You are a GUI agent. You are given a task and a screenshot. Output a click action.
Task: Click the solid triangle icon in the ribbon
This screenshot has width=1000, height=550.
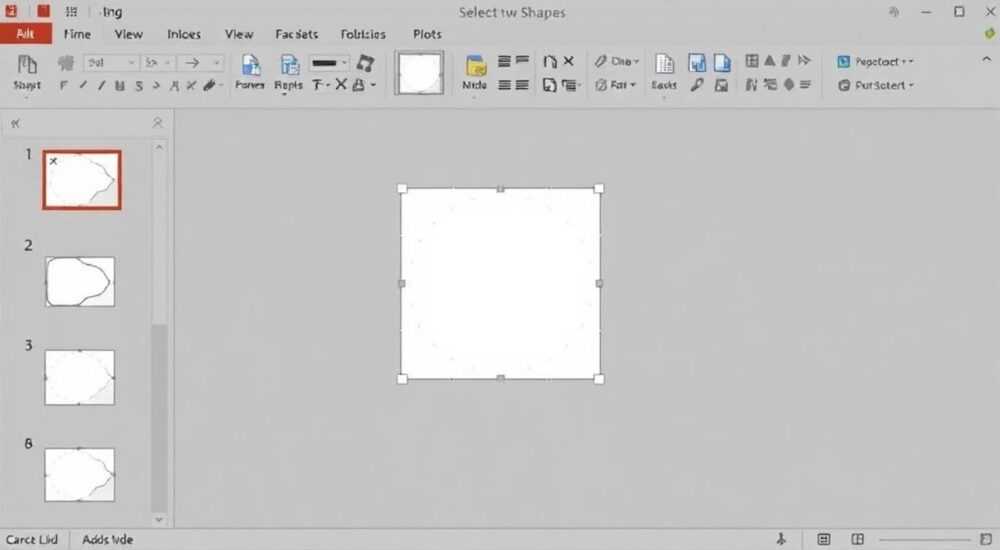770,61
